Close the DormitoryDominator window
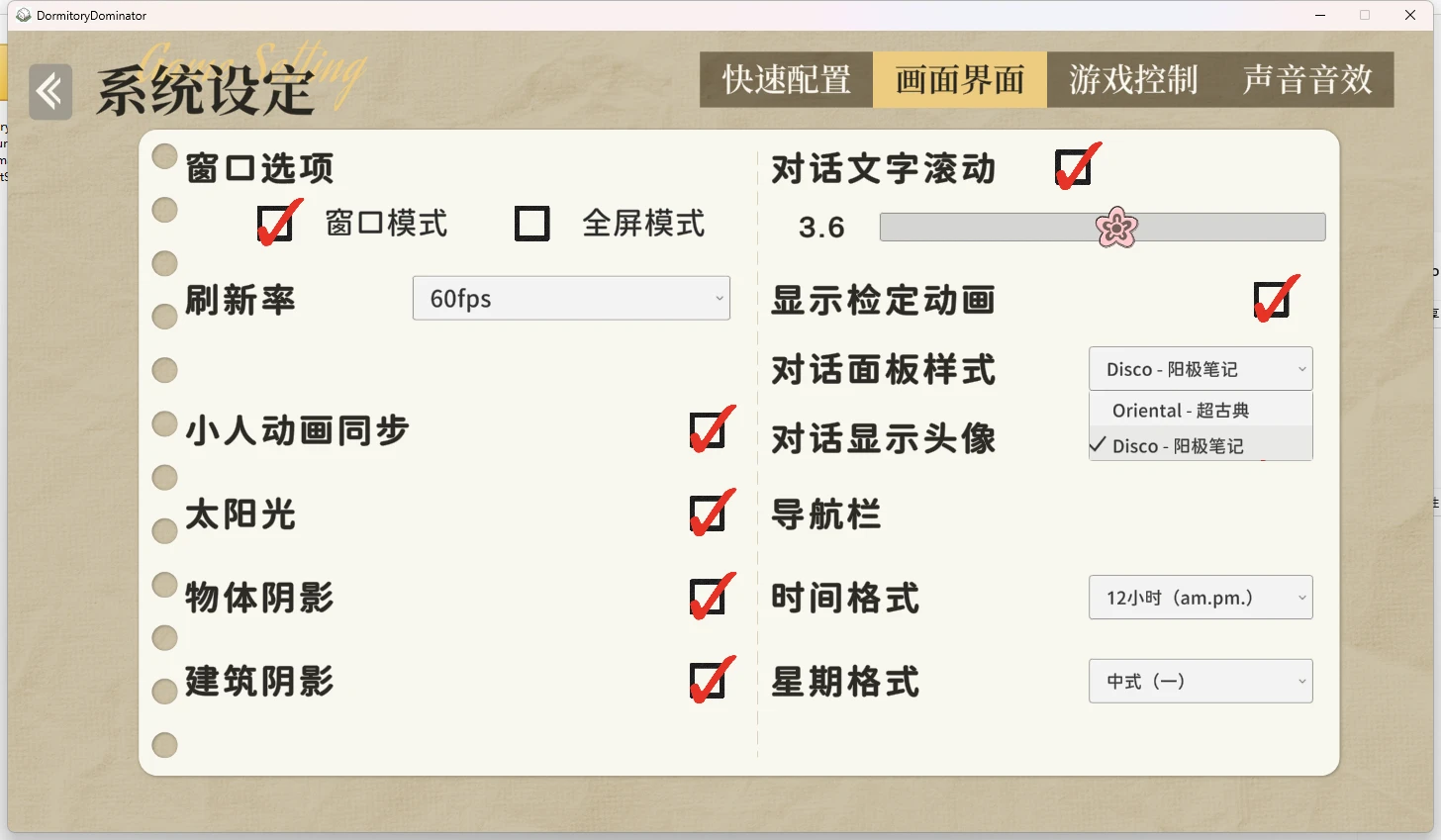 [1410, 15]
